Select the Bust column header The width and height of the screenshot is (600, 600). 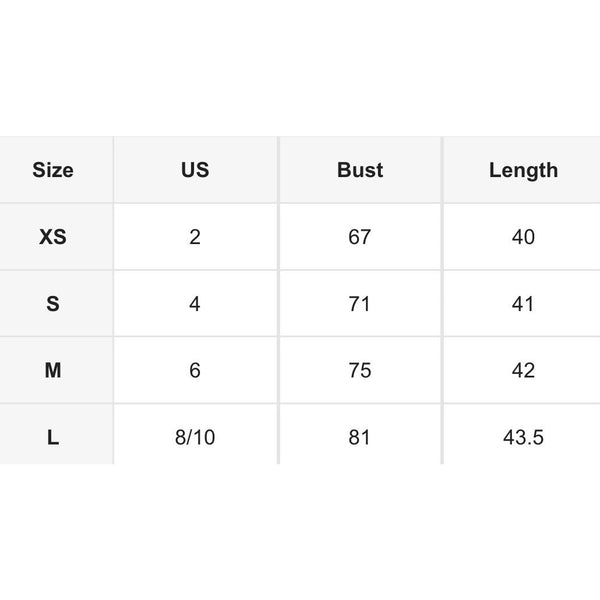pyautogui.click(x=360, y=170)
